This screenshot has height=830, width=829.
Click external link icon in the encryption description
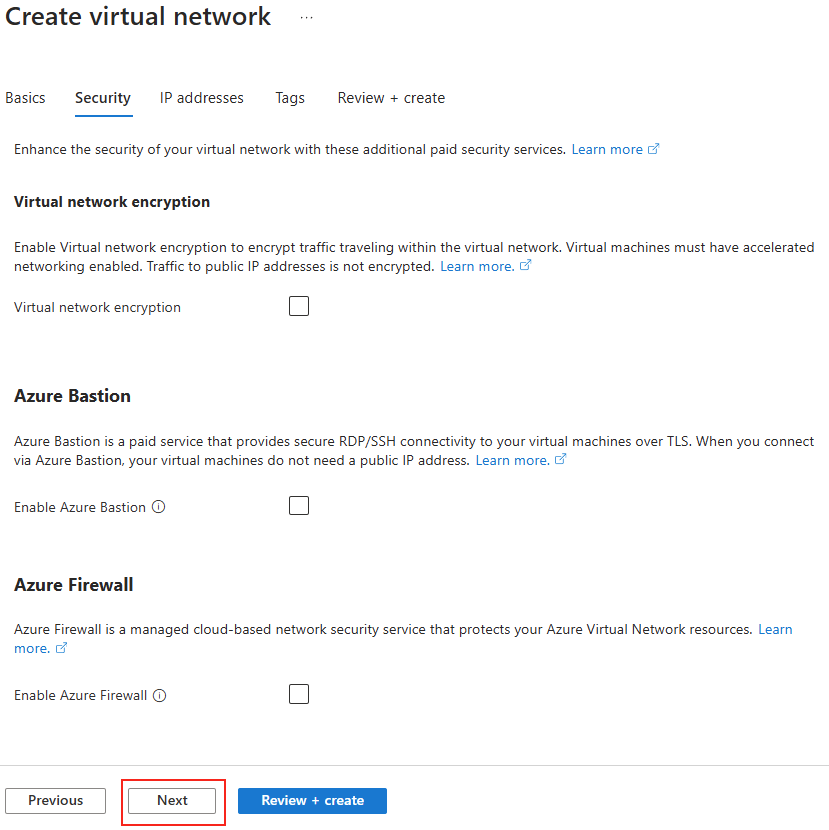525,266
